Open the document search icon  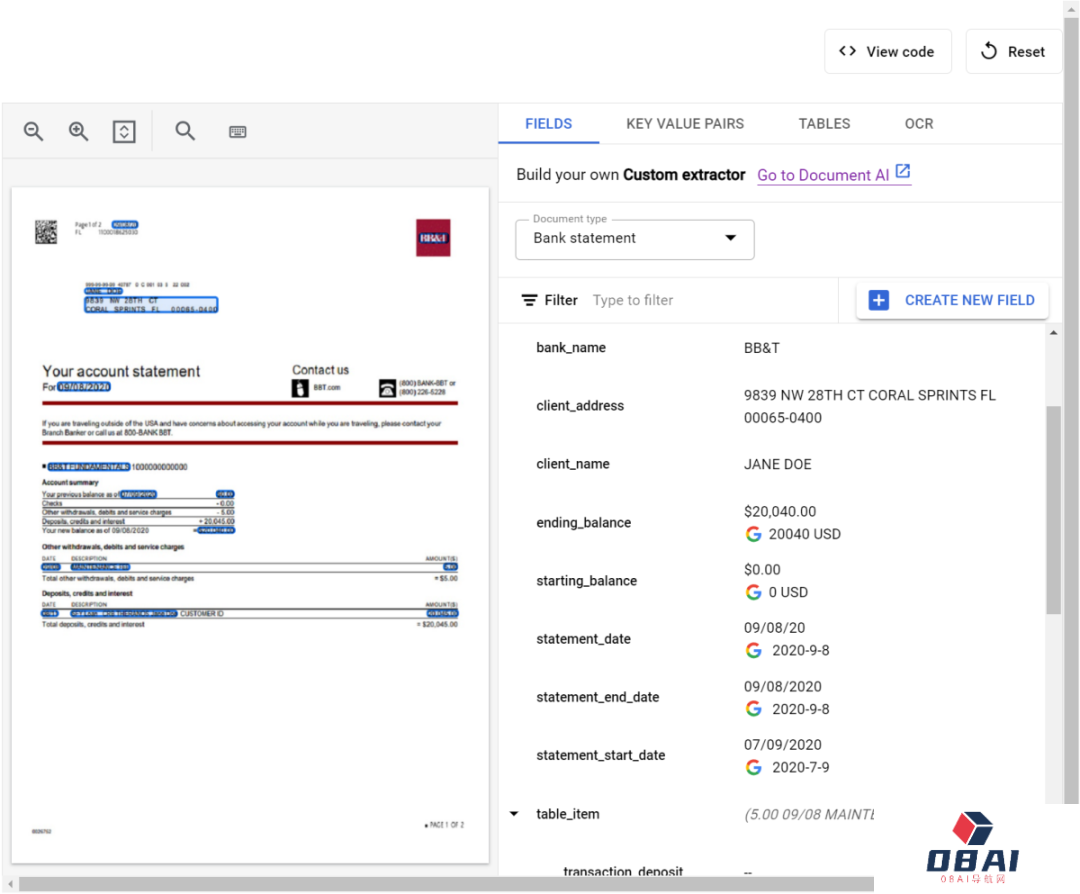click(185, 131)
